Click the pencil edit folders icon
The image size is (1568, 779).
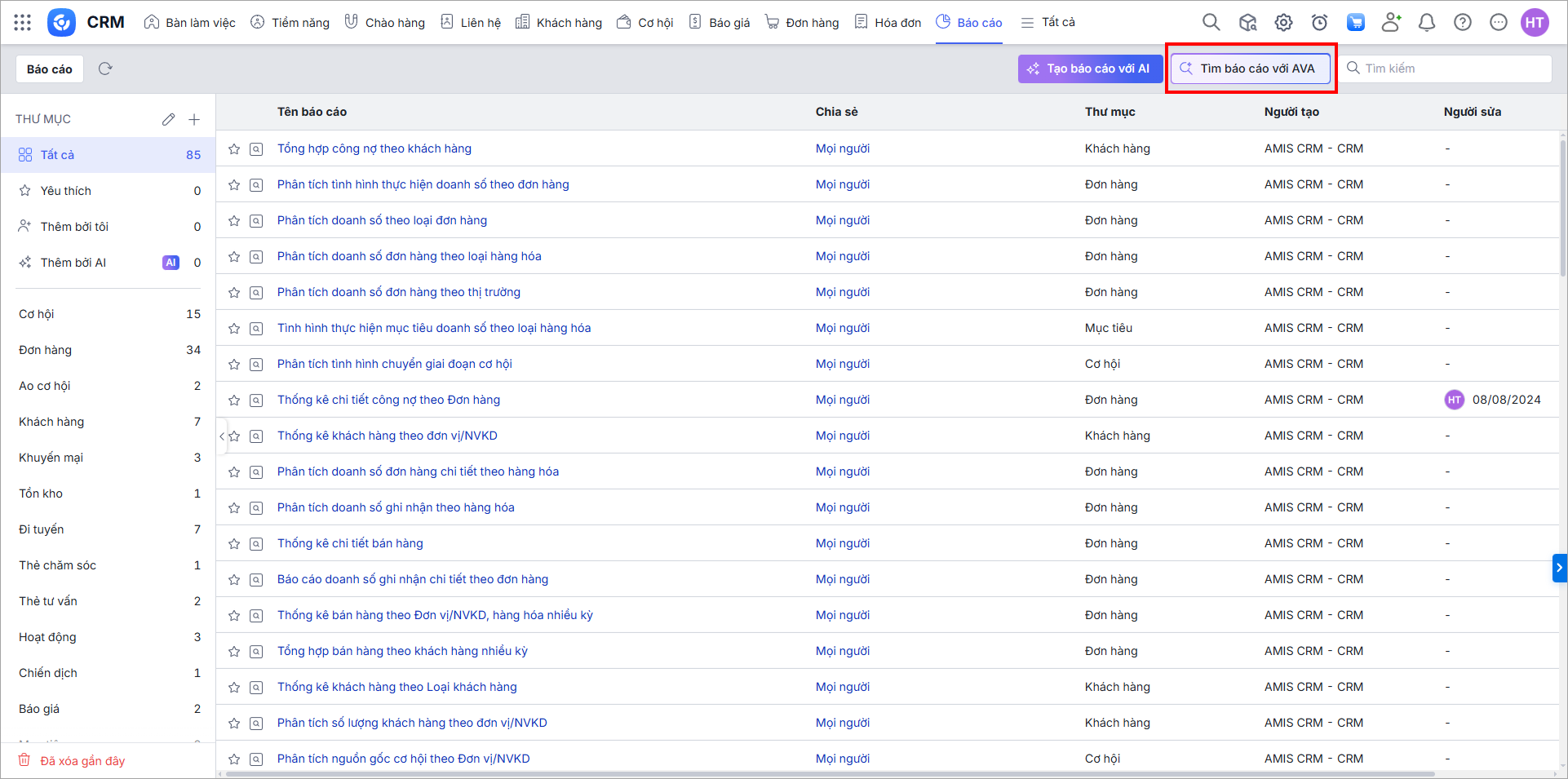coord(168,119)
